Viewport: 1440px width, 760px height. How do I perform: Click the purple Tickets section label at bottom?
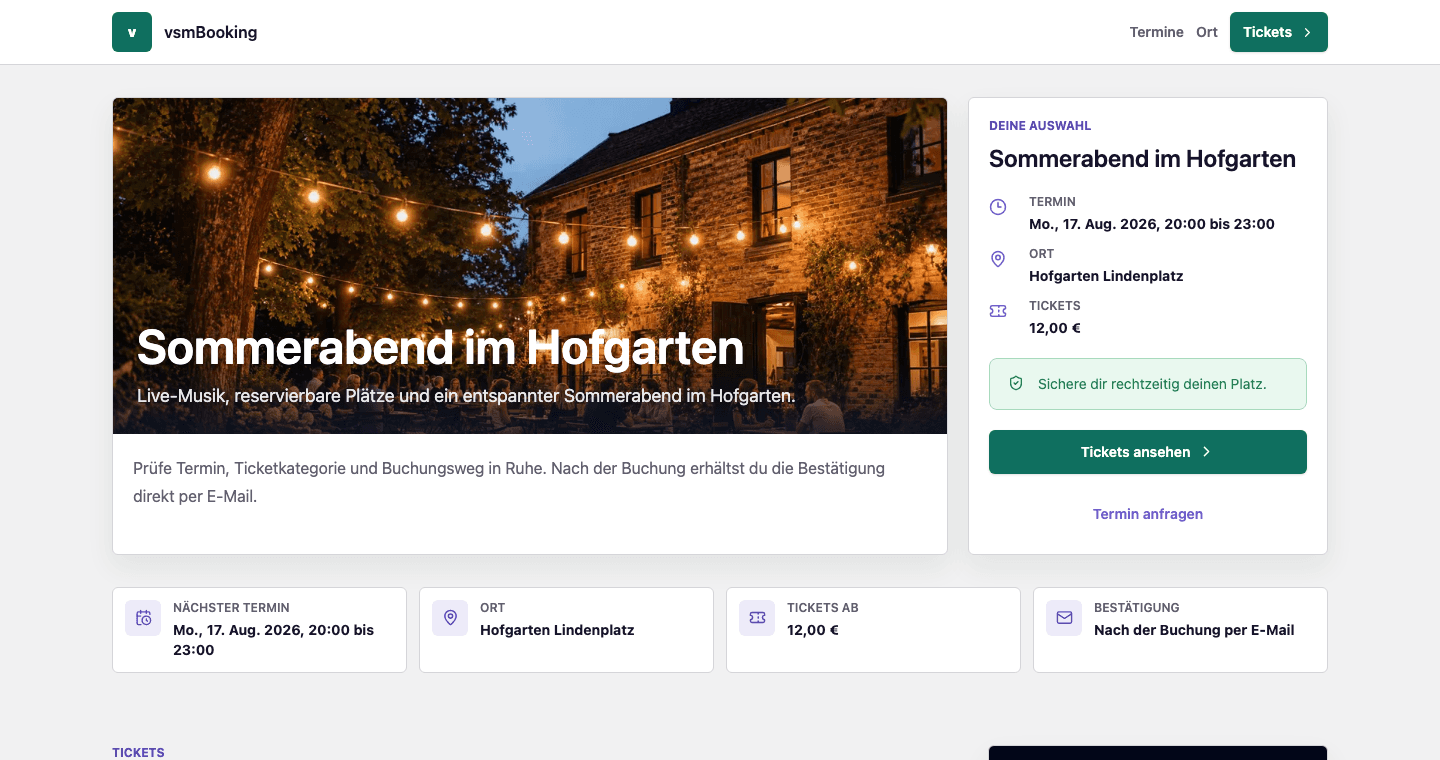pyautogui.click(x=138, y=753)
